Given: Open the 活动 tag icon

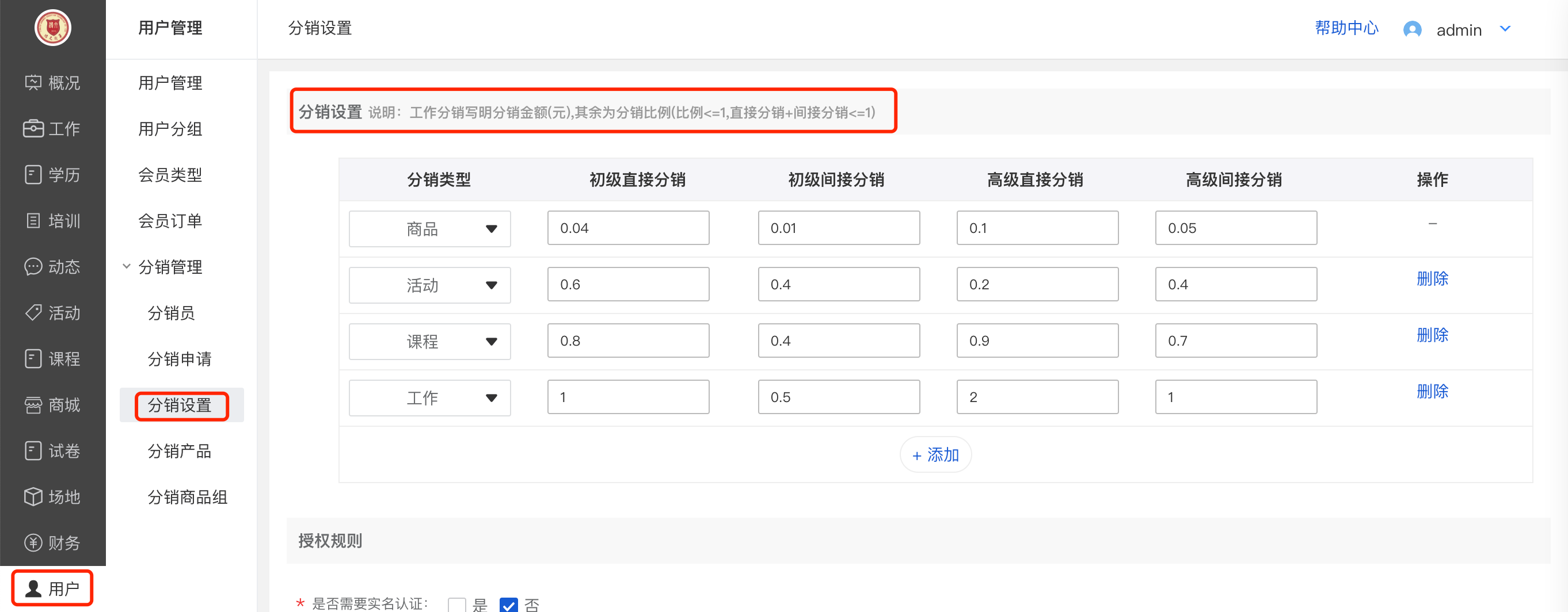Looking at the screenshot, I should pyautogui.click(x=33, y=312).
